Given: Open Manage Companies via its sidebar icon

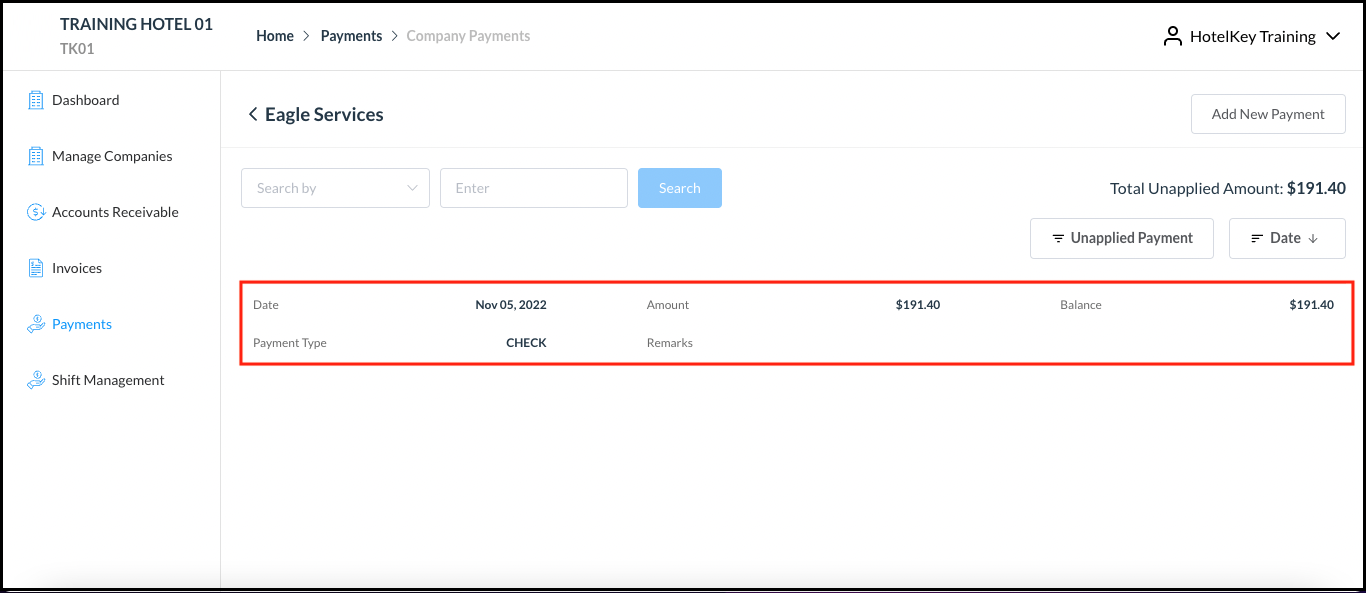Looking at the screenshot, I should pos(36,155).
